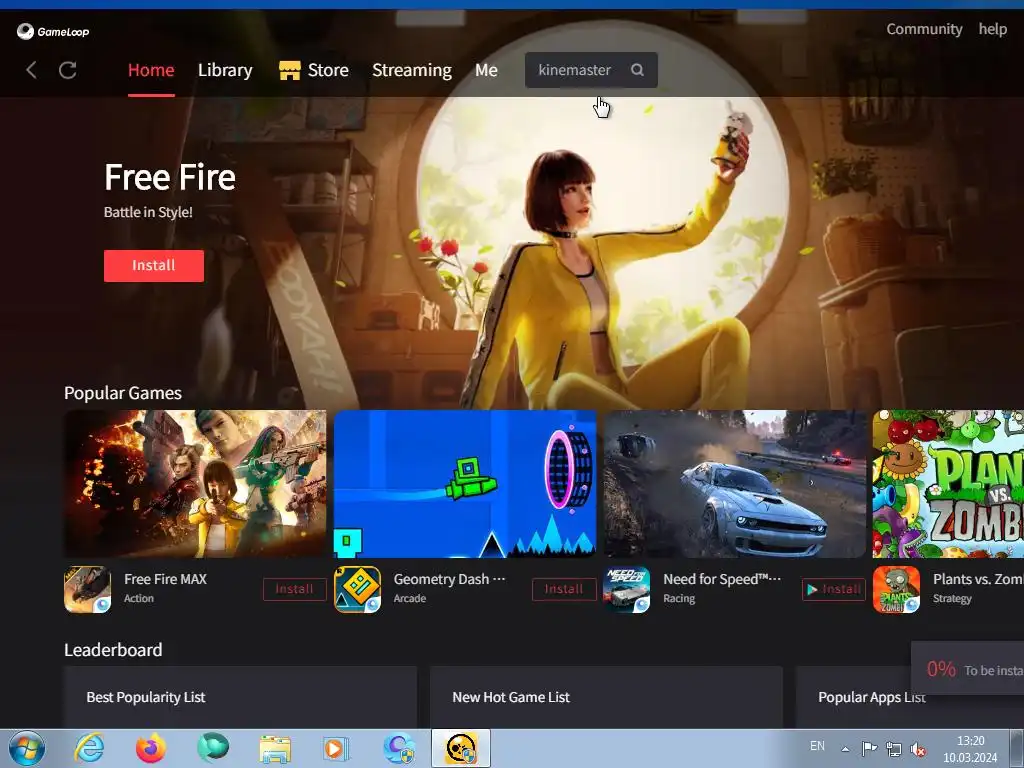The width and height of the screenshot is (1024, 768).
Task: Open the Me tab
Action: [487, 70]
